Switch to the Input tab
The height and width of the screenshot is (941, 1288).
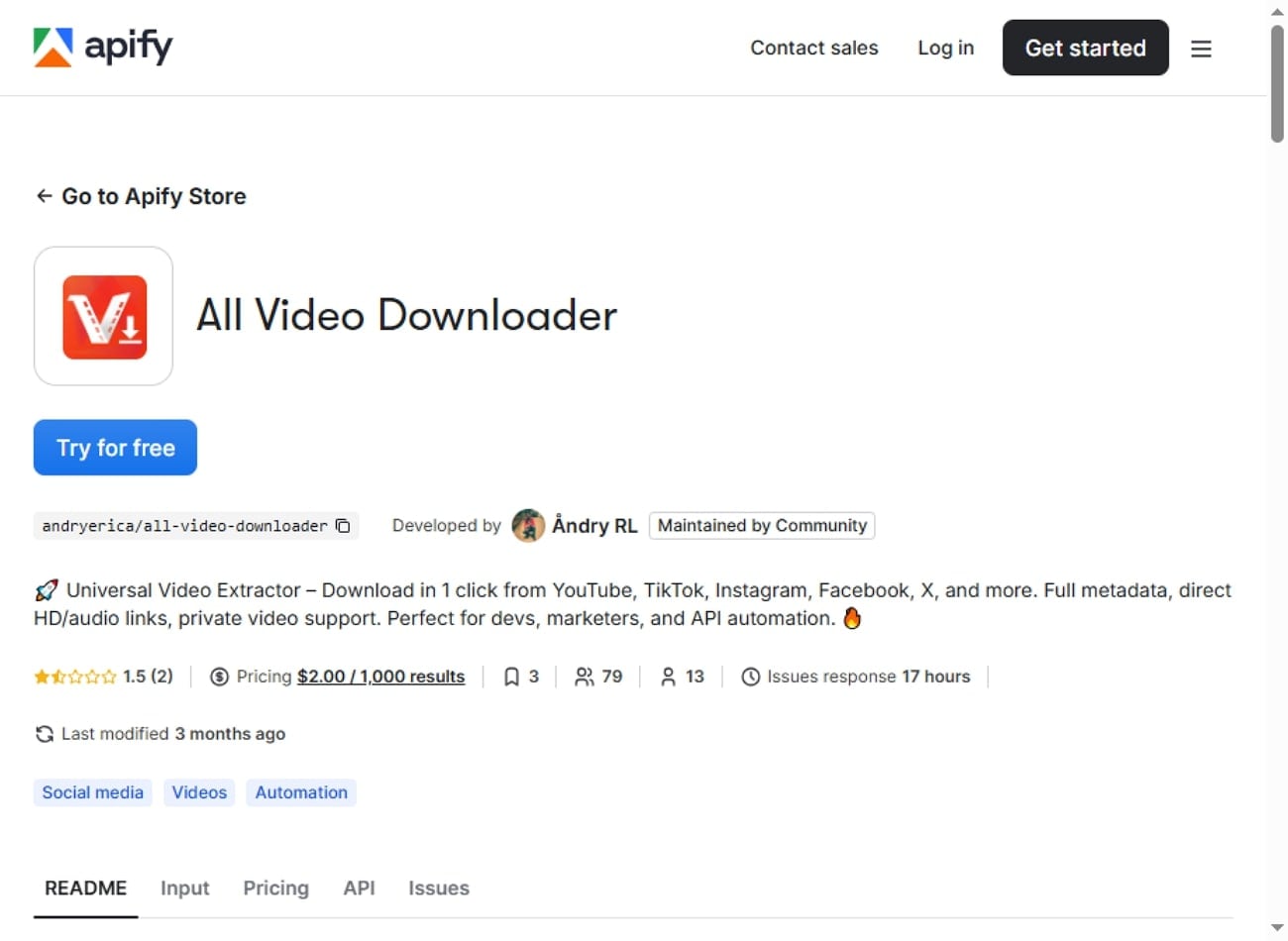click(184, 889)
